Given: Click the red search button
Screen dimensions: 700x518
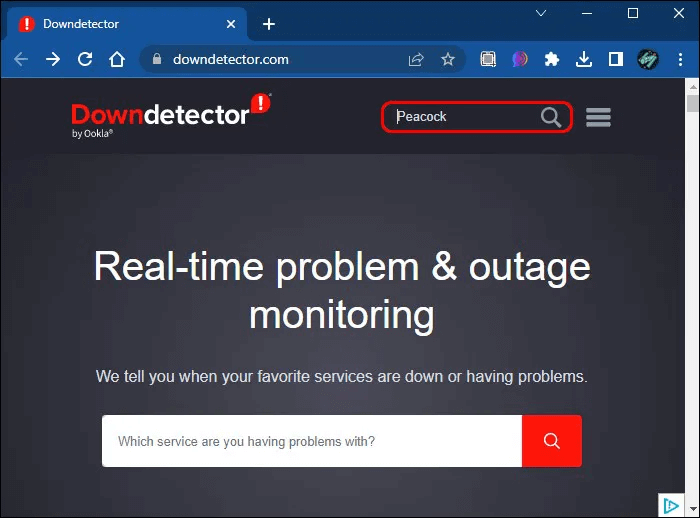Looking at the screenshot, I should 552,441.
